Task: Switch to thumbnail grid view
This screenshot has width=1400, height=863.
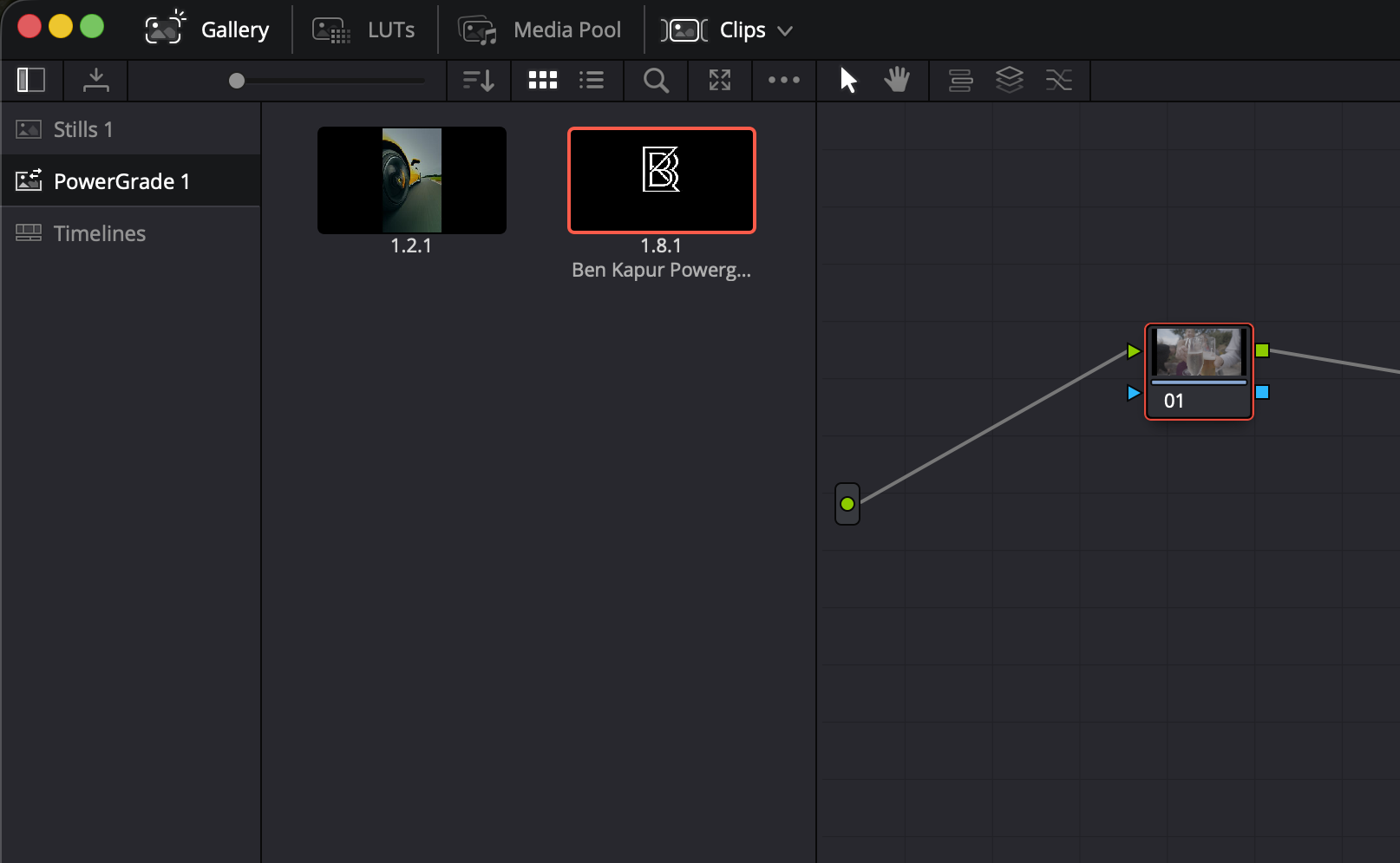Action: (x=543, y=80)
